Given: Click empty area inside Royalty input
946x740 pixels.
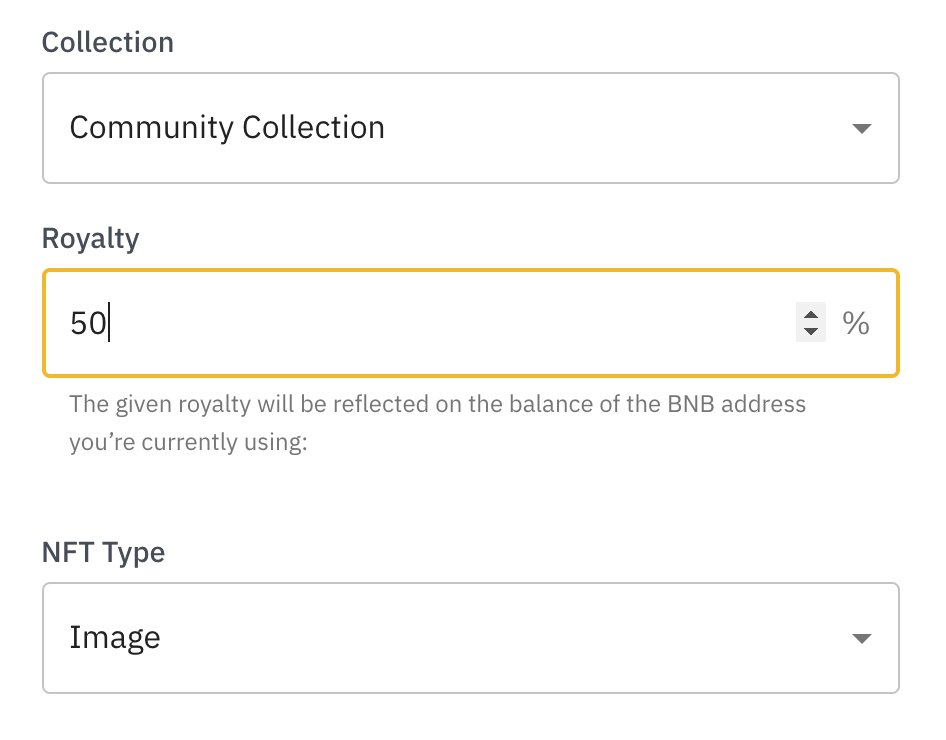Looking at the screenshot, I should pyautogui.click(x=452, y=323).
